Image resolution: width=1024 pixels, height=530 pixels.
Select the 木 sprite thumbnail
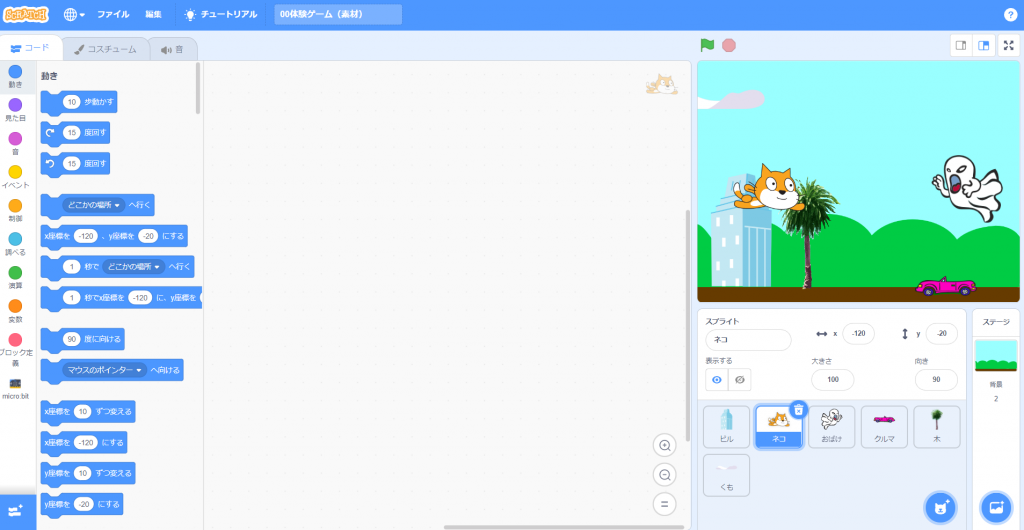(937, 427)
